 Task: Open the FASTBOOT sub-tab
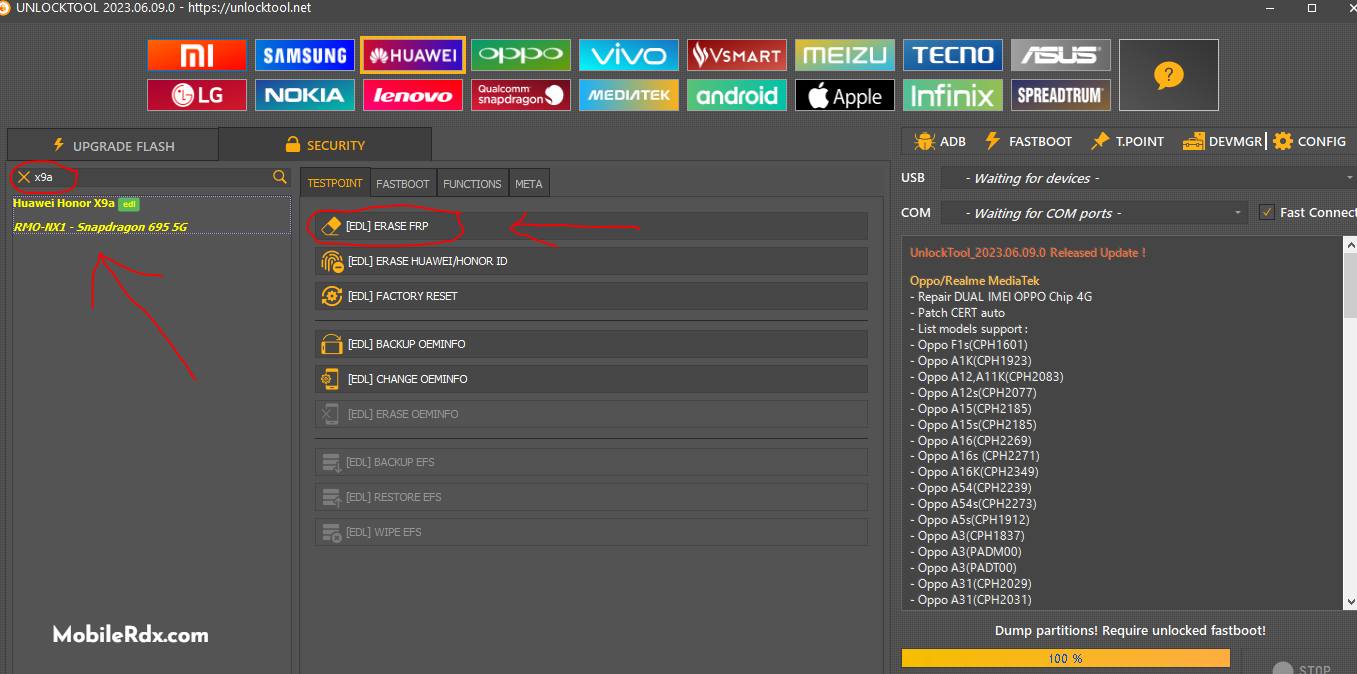[403, 184]
